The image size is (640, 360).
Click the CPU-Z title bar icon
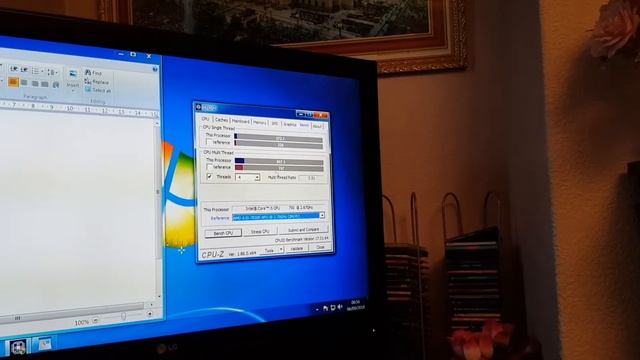[198, 107]
